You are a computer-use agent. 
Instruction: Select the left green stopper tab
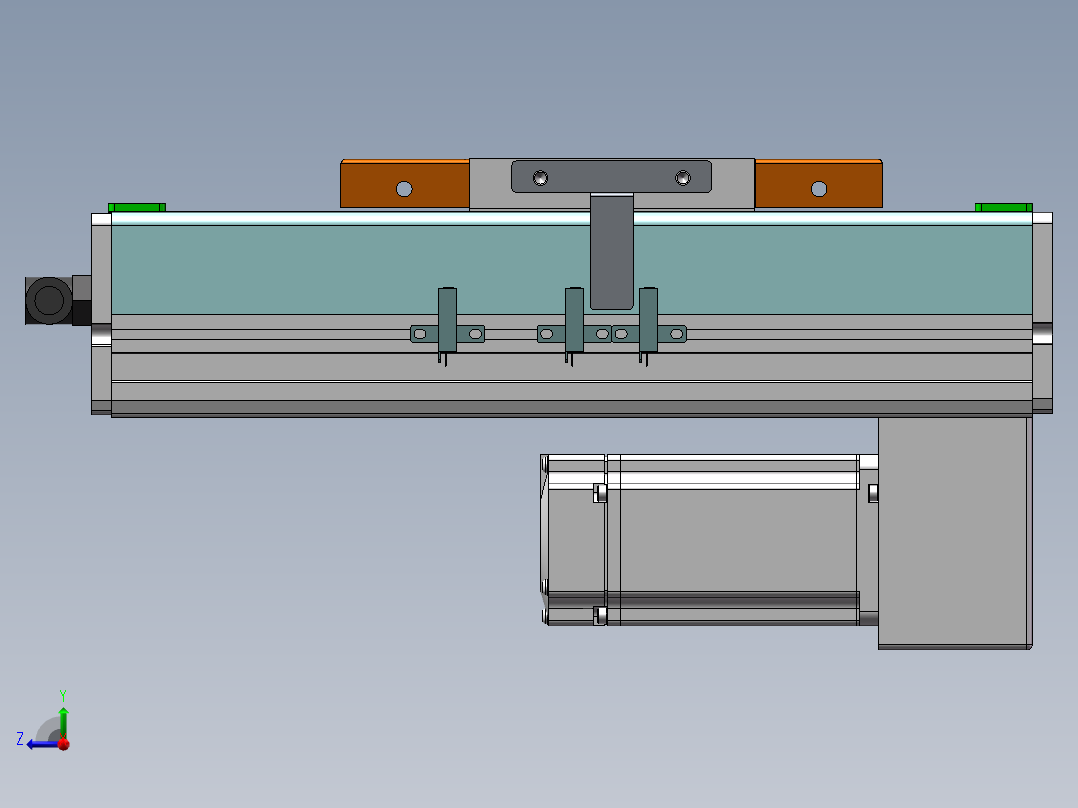pyautogui.click(x=137, y=207)
